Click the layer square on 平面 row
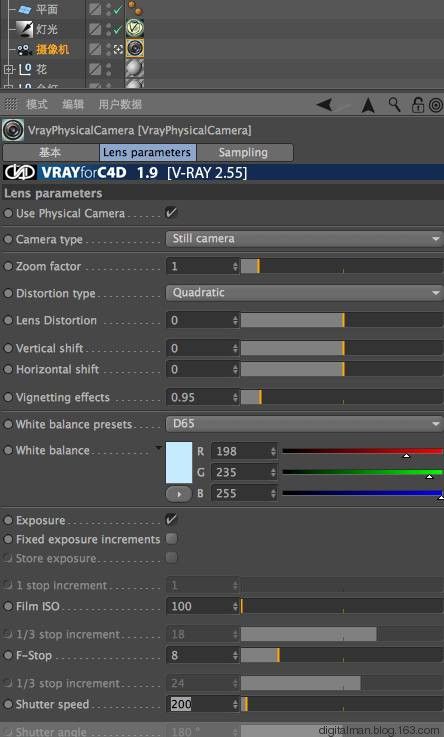The width and height of the screenshot is (444, 737). click(95, 8)
